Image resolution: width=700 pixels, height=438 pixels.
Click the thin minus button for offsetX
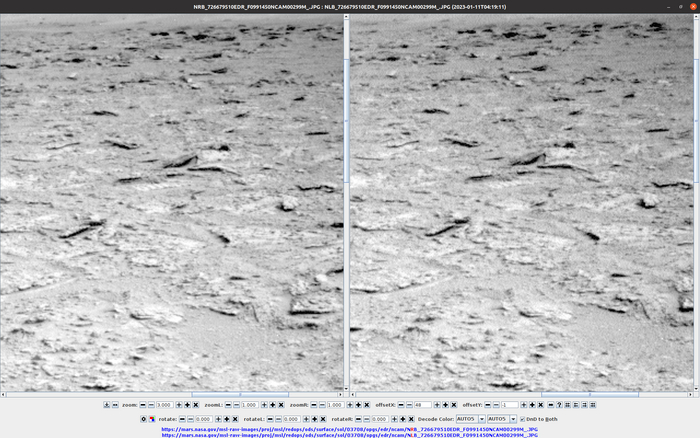click(409, 405)
